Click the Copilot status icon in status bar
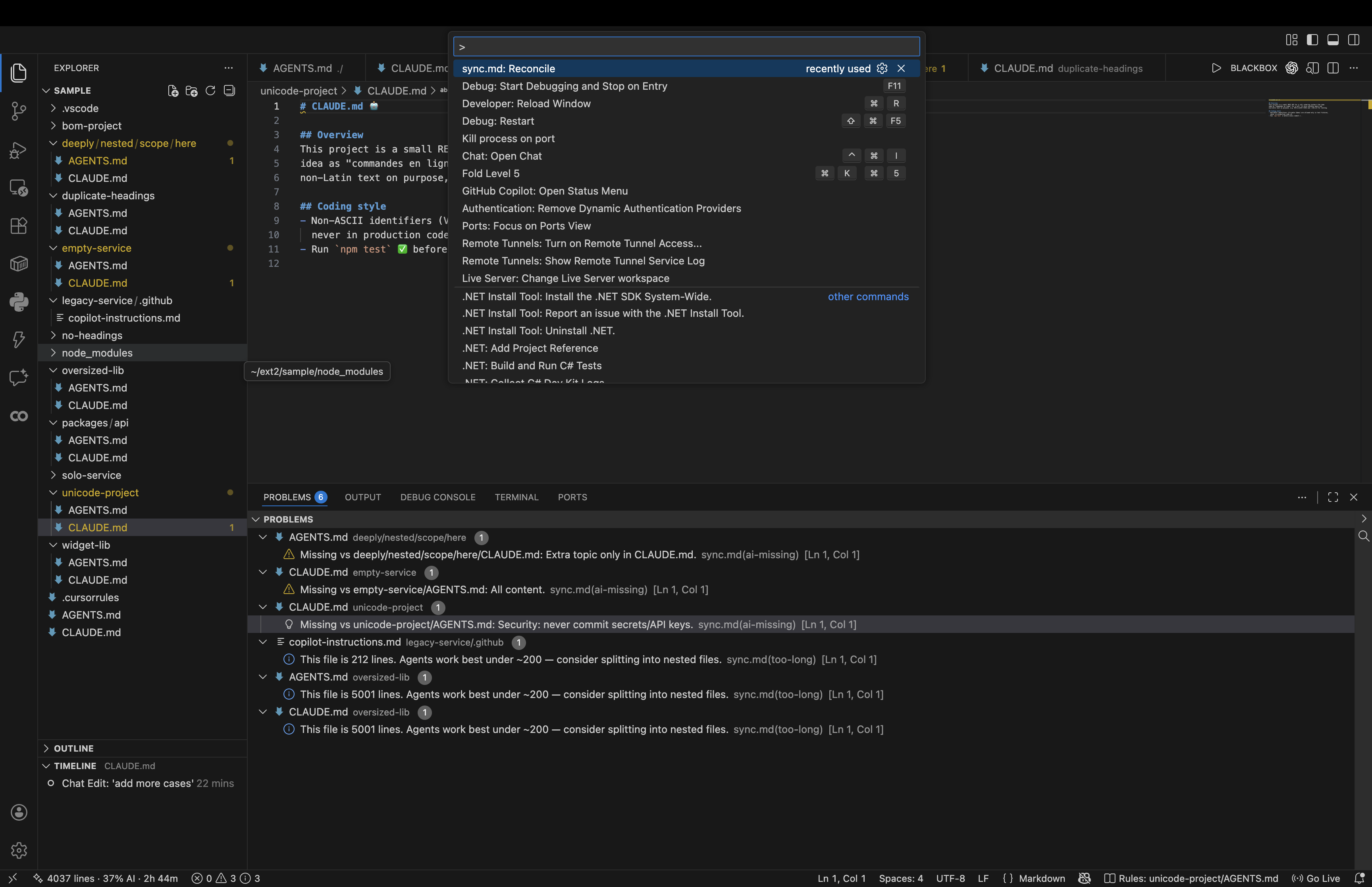This screenshot has height=887, width=1372. (1085, 878)
